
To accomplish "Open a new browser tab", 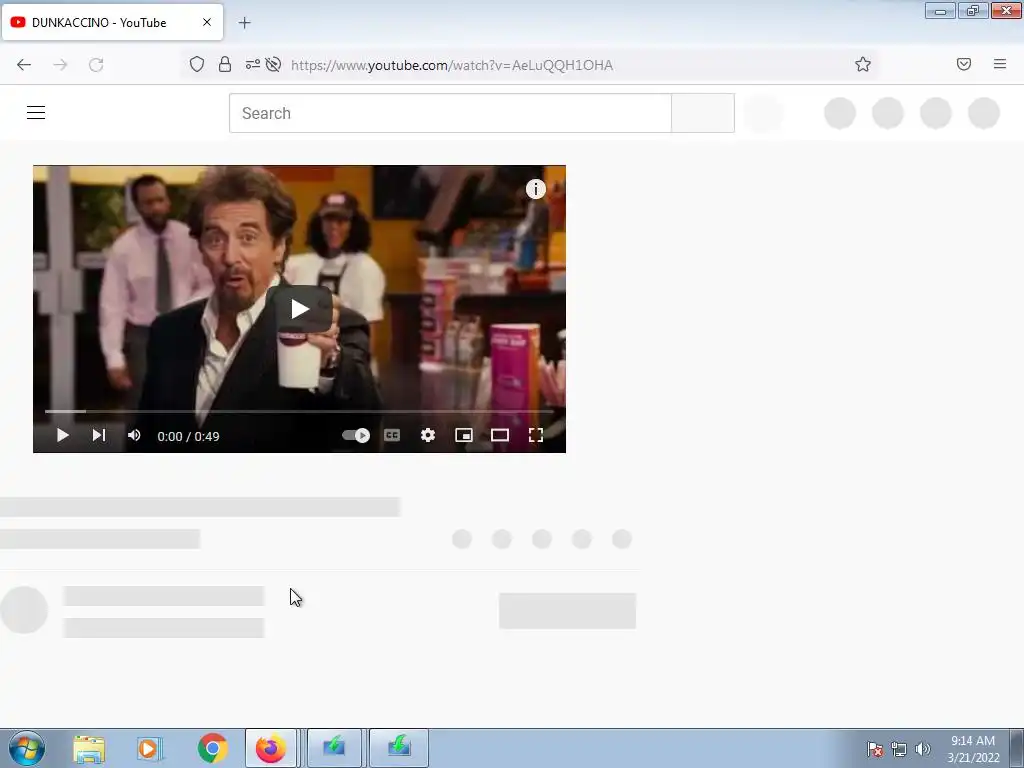I will [244, 23].
